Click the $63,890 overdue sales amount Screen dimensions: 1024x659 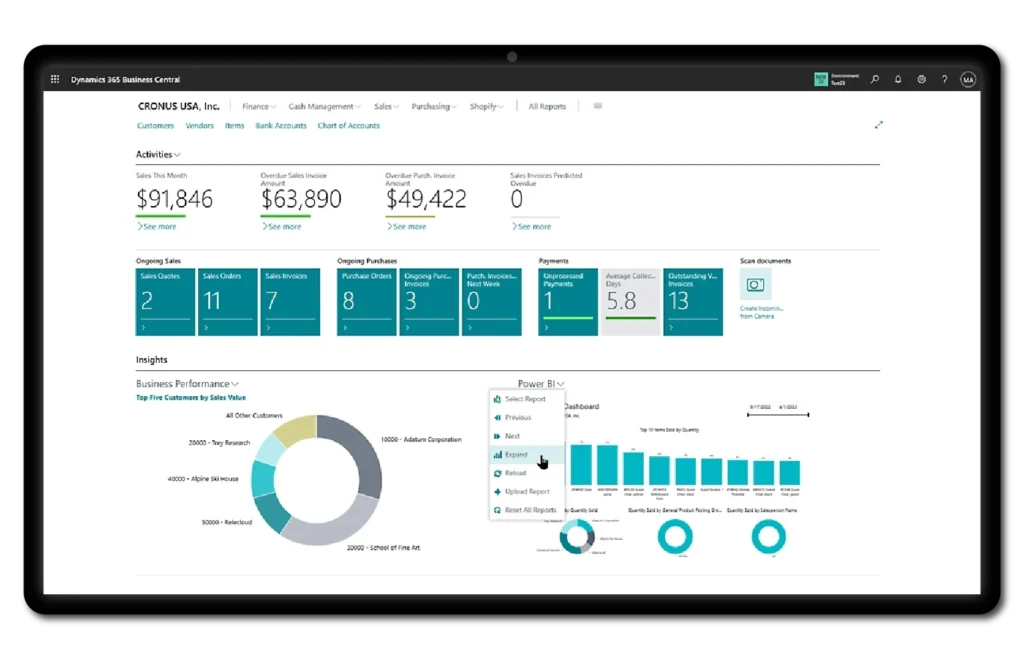click(301, 199)
